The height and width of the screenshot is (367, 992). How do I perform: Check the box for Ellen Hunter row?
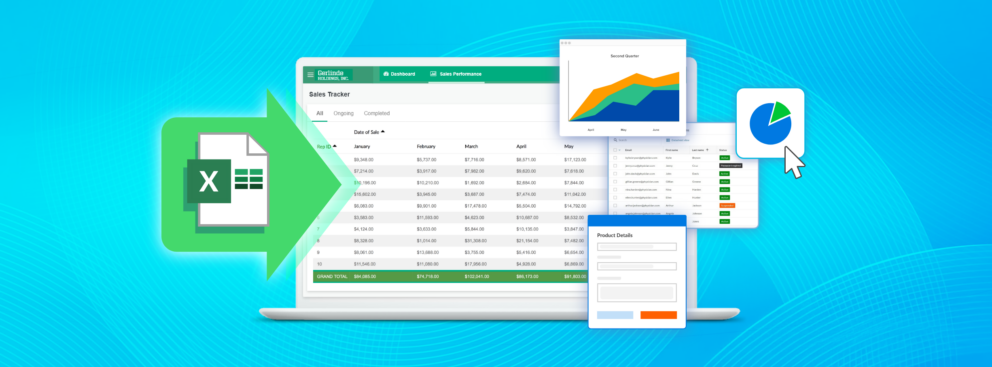coord(615,197)
